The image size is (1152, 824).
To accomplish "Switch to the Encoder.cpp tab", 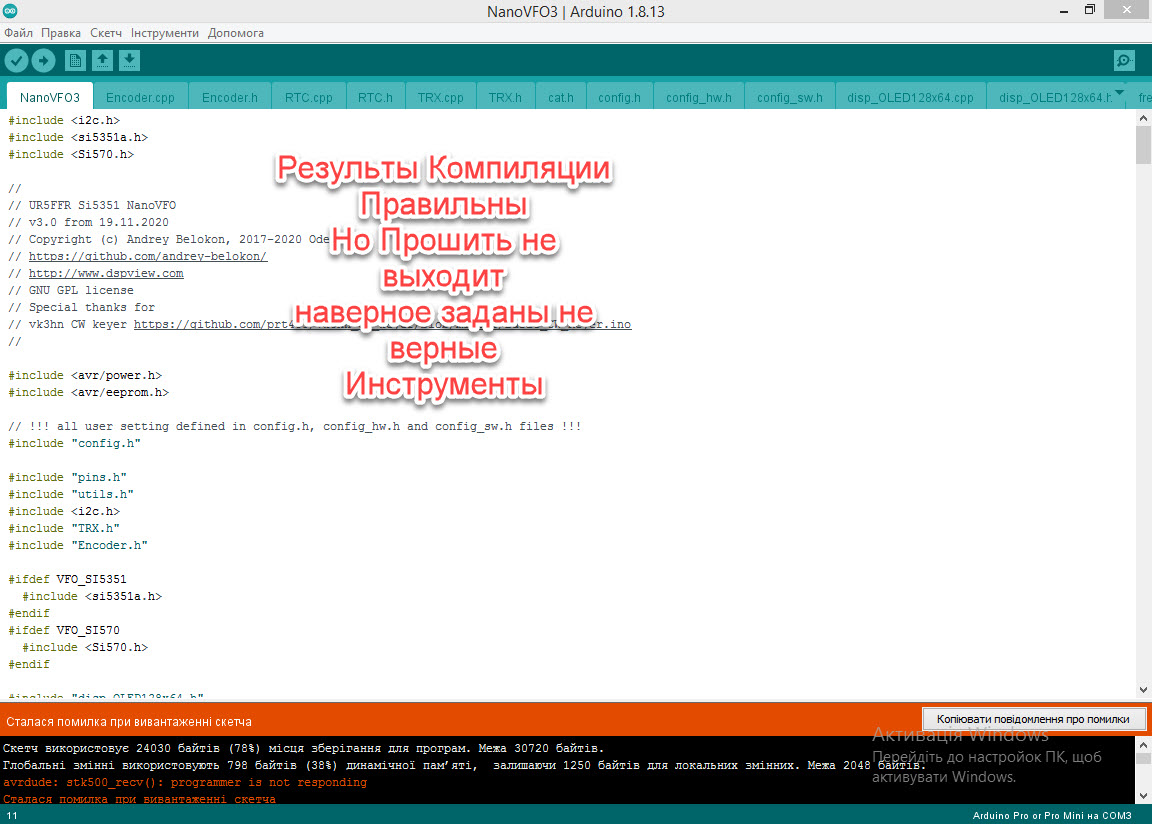I will click(140, 98).
